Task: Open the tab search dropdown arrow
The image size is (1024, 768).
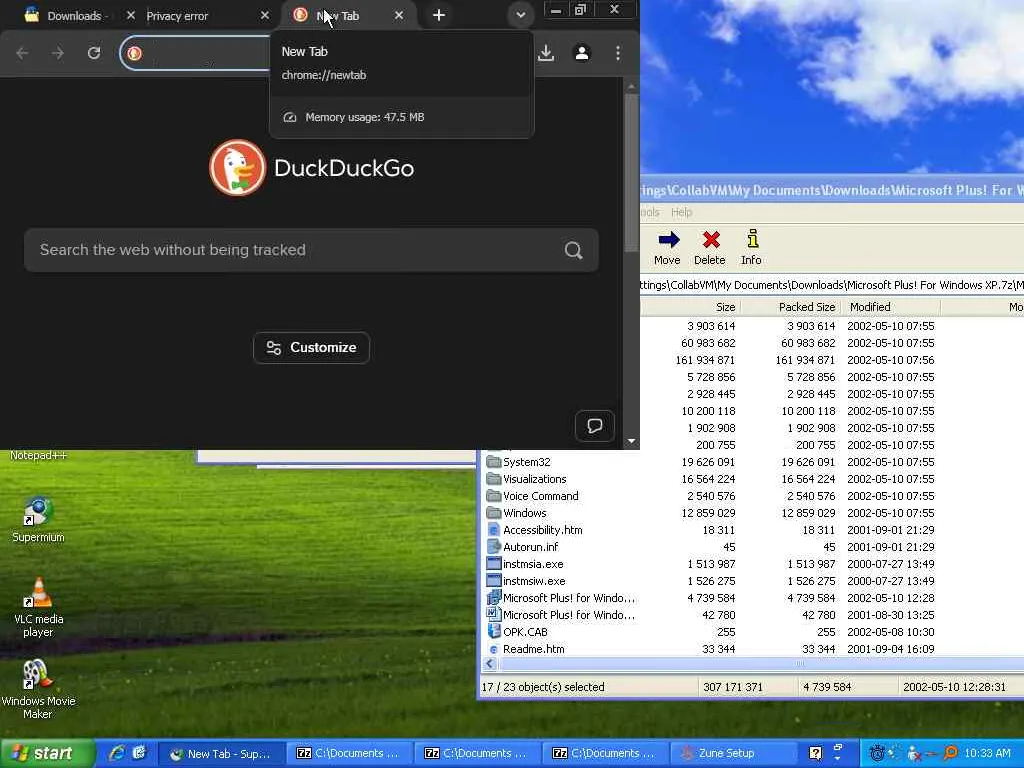Action: 520,15
